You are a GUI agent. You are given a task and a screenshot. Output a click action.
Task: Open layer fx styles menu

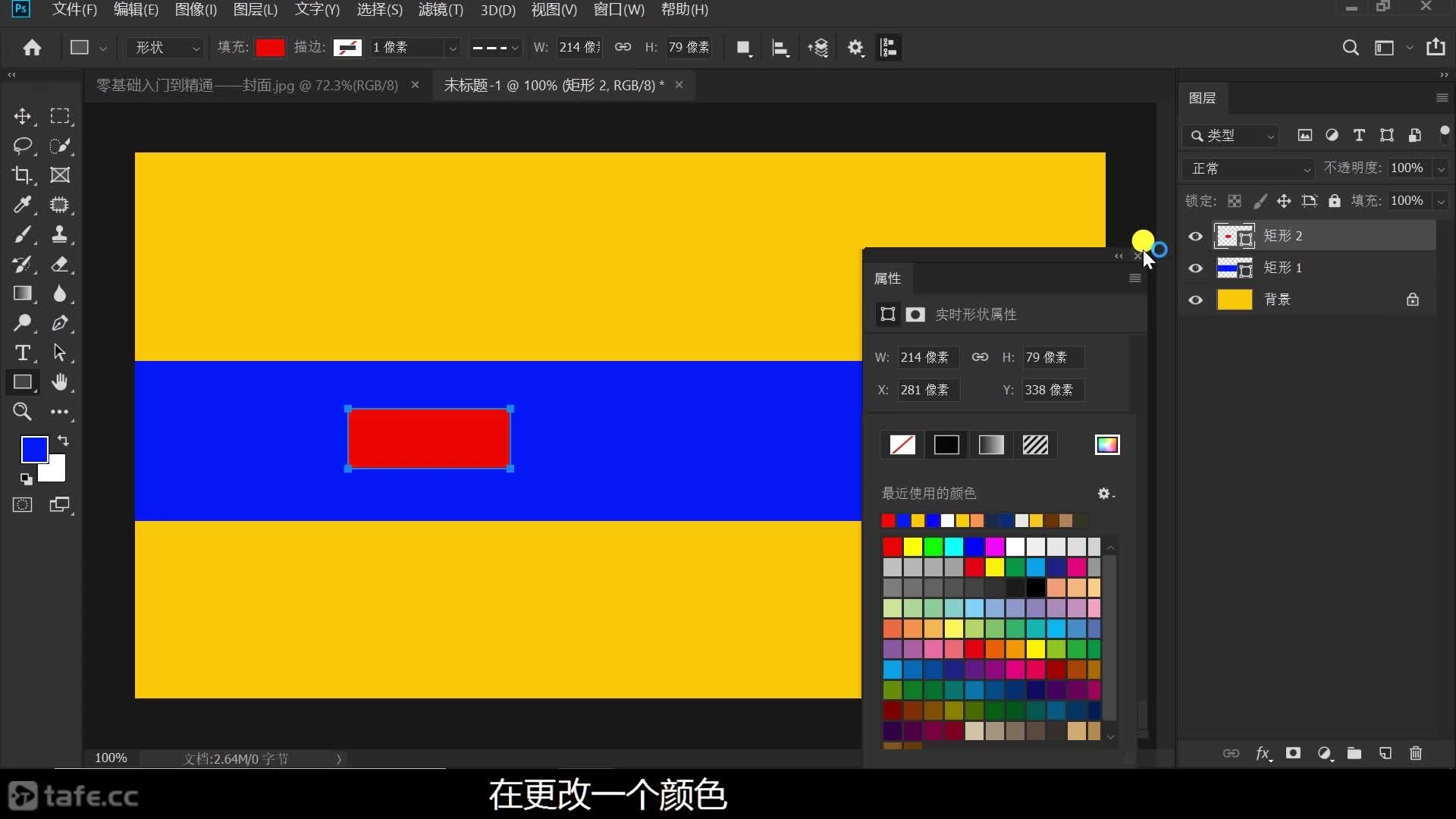pyautogui.click(x=1263, y=753)
